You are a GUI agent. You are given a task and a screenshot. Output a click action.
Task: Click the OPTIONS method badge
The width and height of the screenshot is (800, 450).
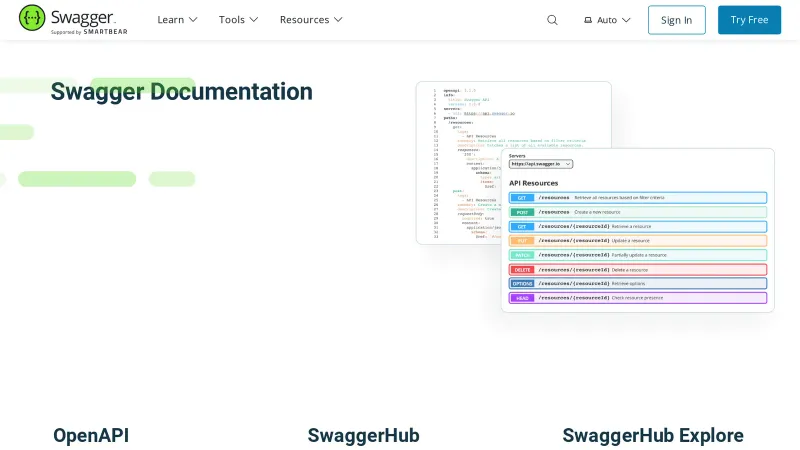point(522,284)
